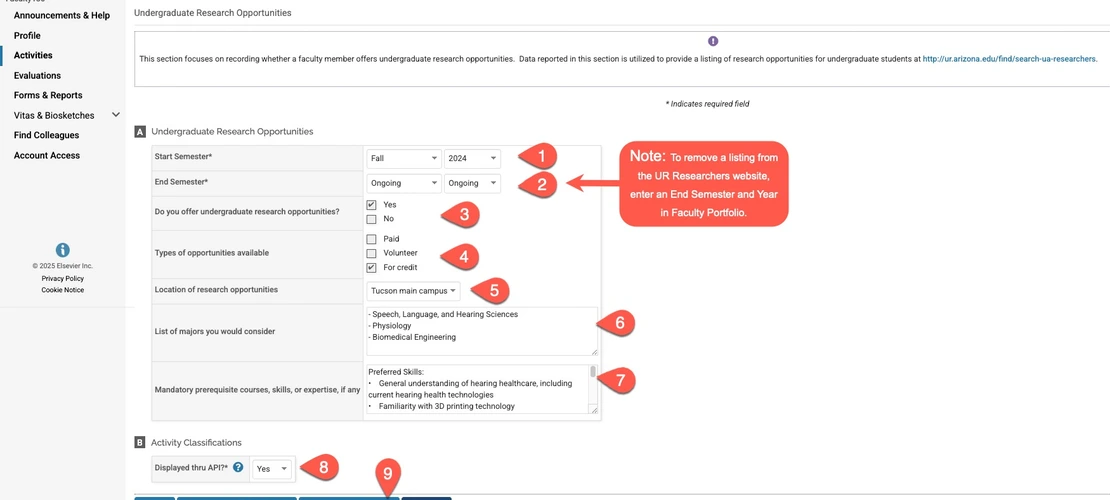Screen dimensions: 1110x500
Task: Click the red callout marker number 1
Action: pos(540,156)
